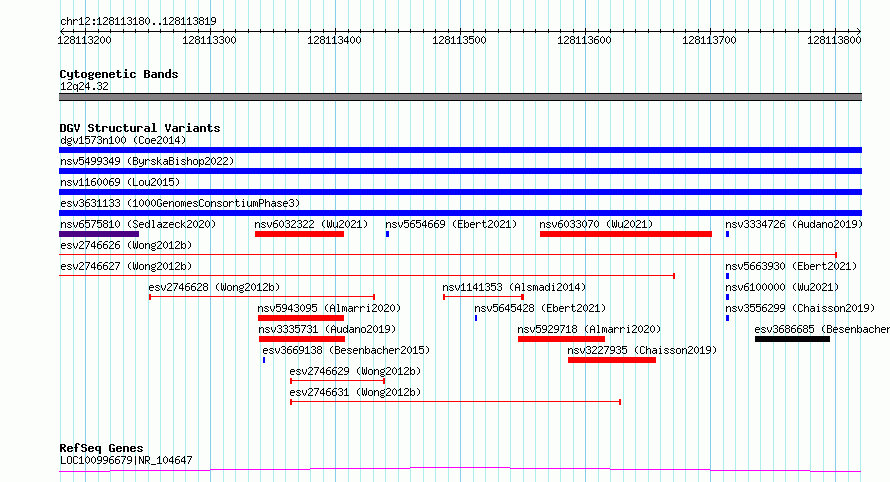Viewport: 890px width, 482px height.
Task: Select the nsv1141353 (Alsmadi2014) label
Action: point(514,287)
